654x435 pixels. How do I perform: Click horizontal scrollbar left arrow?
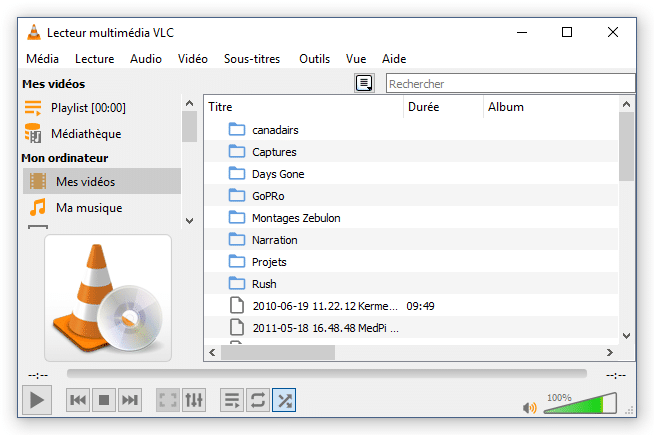coord(212,352)
